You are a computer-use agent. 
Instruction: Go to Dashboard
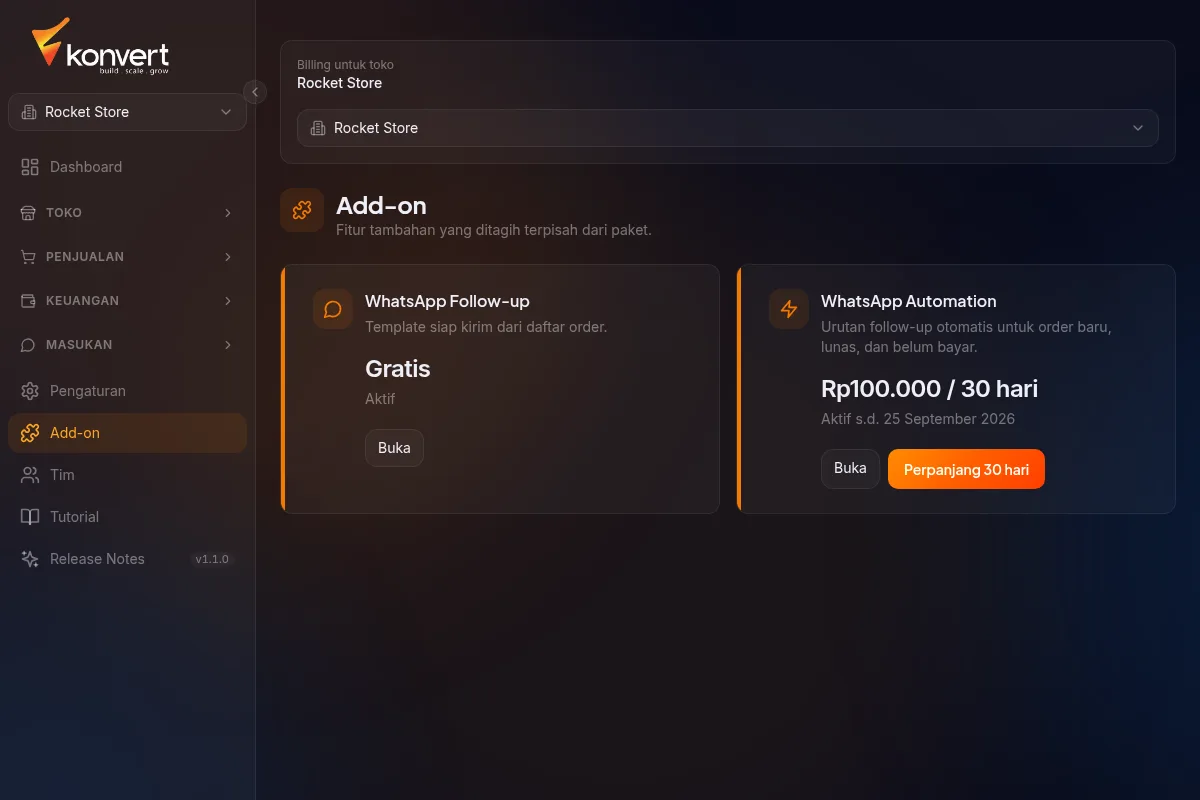(127, 167)
